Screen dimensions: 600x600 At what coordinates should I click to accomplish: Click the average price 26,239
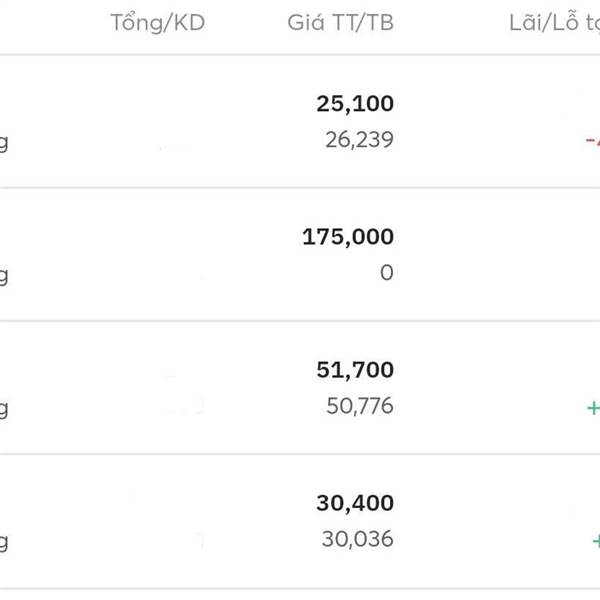pos(359,140)
